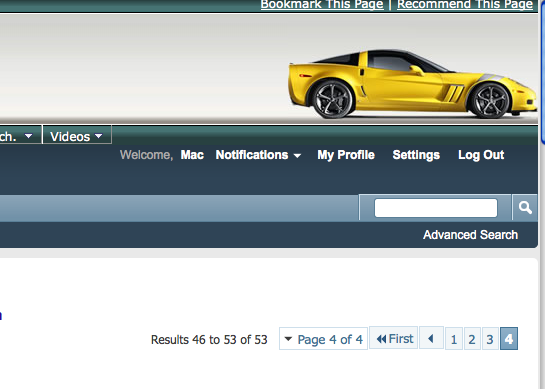
Task: Focus the forum search text field
Action: pyautogui.click(x=436, y=208)
